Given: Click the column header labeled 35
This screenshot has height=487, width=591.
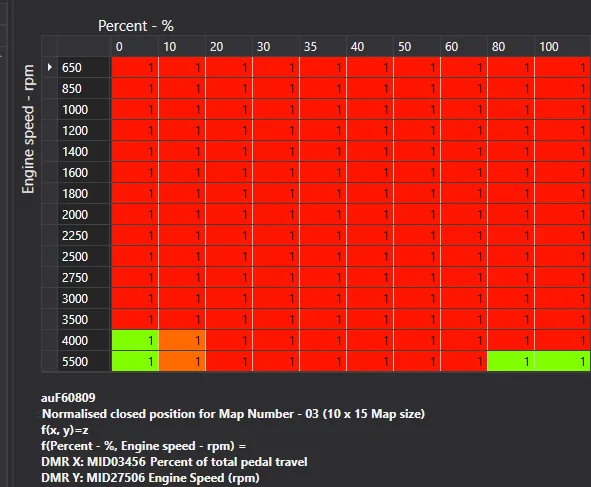Looking at the screenshot, I should pos(323,47).
